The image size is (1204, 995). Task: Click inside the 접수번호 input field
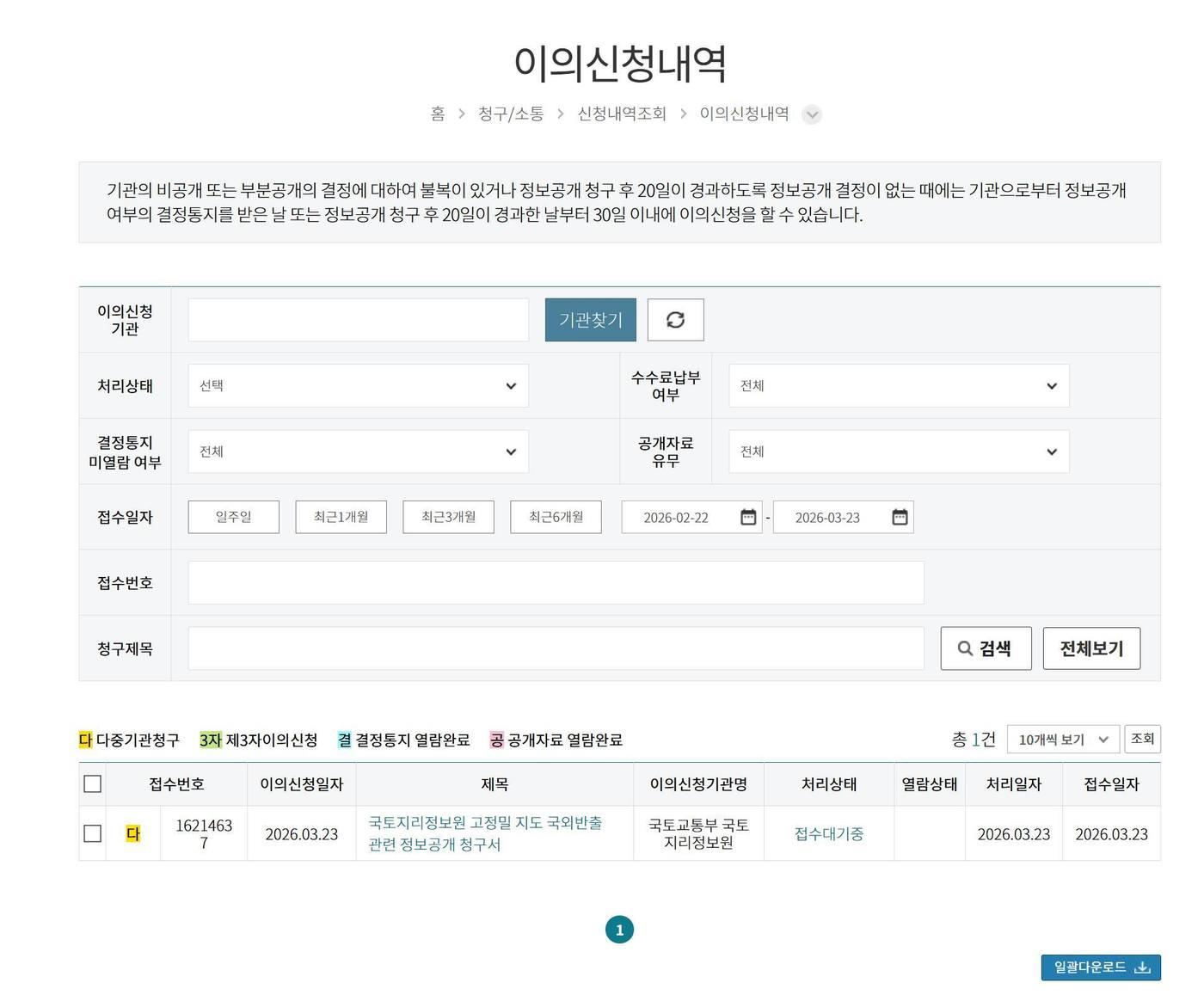point(556,582)
